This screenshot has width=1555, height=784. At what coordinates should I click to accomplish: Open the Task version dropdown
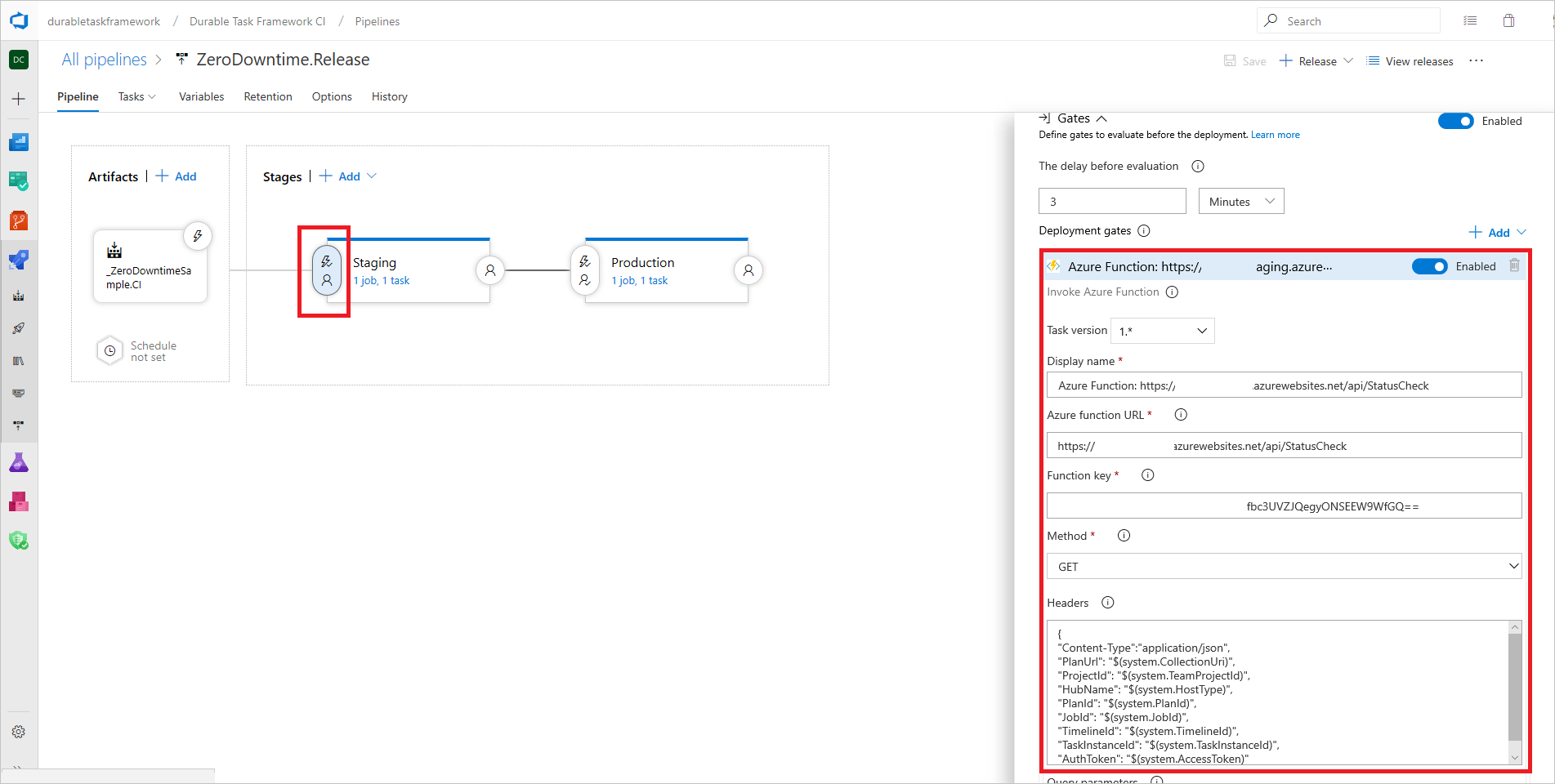pos(1161,331)
